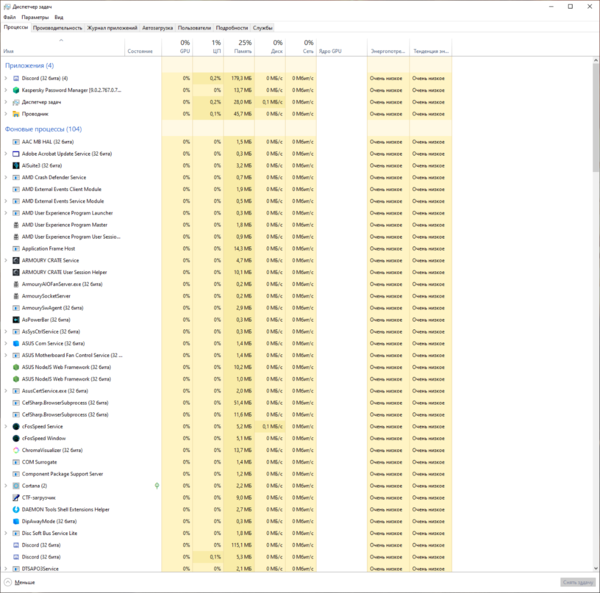Viewport: 600px width, 593px height.
Task: Click the Диспетчер задач row icon
Action: point(16,102)
